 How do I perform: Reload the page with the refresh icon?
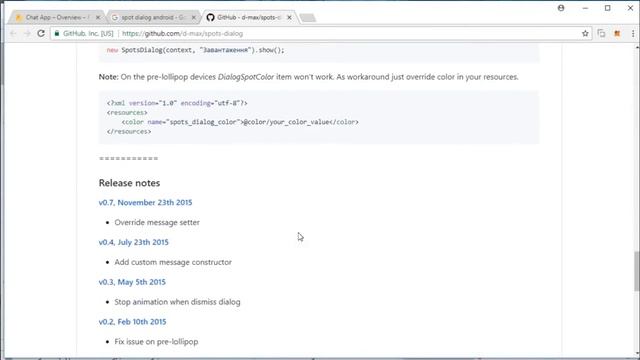coord(41,33)
